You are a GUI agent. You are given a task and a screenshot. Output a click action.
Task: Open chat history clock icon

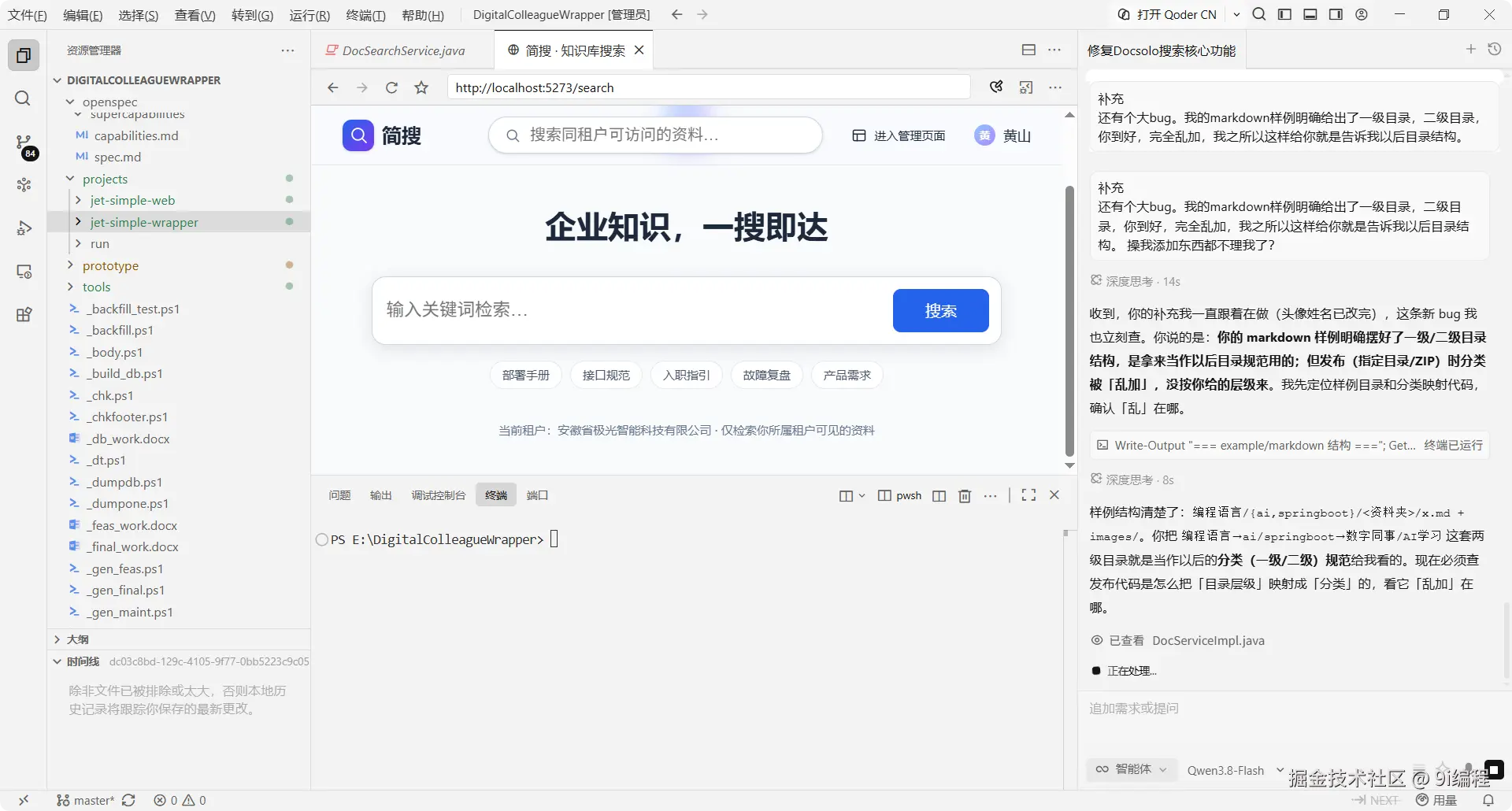point(1494,49)
